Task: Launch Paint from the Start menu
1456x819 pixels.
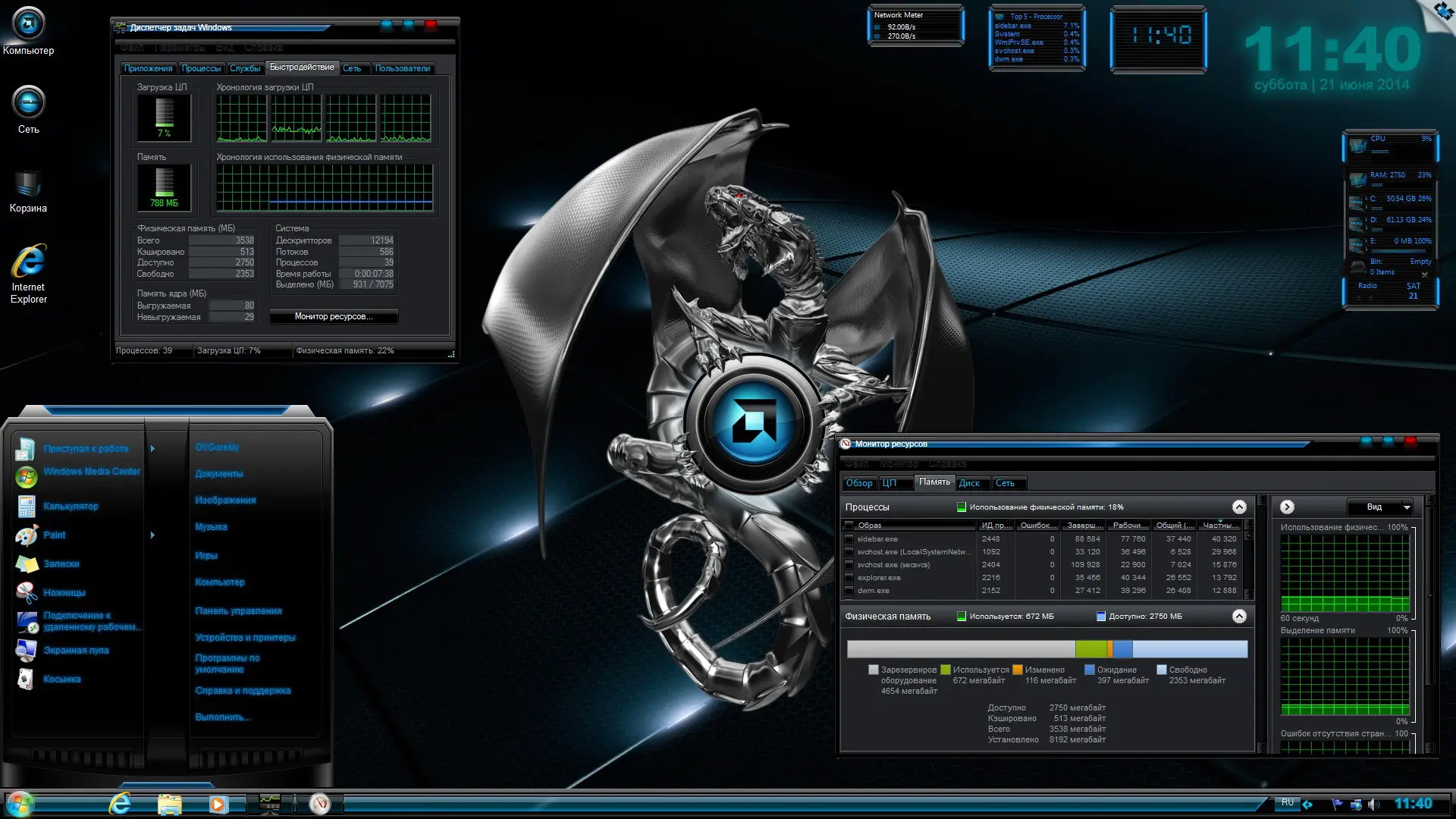Action: pyautogui.click(x=54, y=535)
